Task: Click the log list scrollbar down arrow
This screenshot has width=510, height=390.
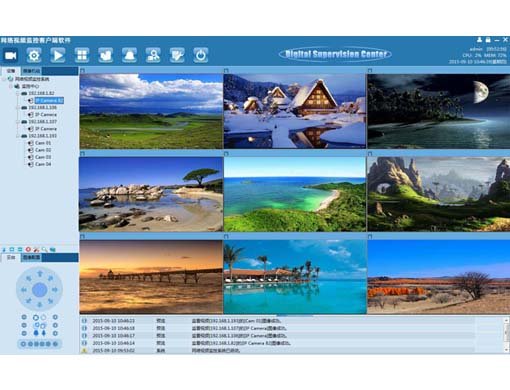Action: coord(507,350)
